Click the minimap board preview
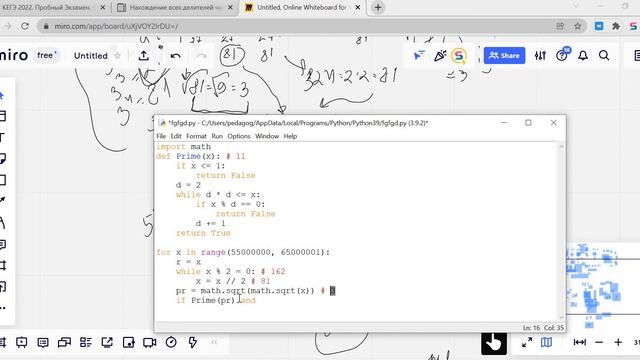 (x=603, y=286)
